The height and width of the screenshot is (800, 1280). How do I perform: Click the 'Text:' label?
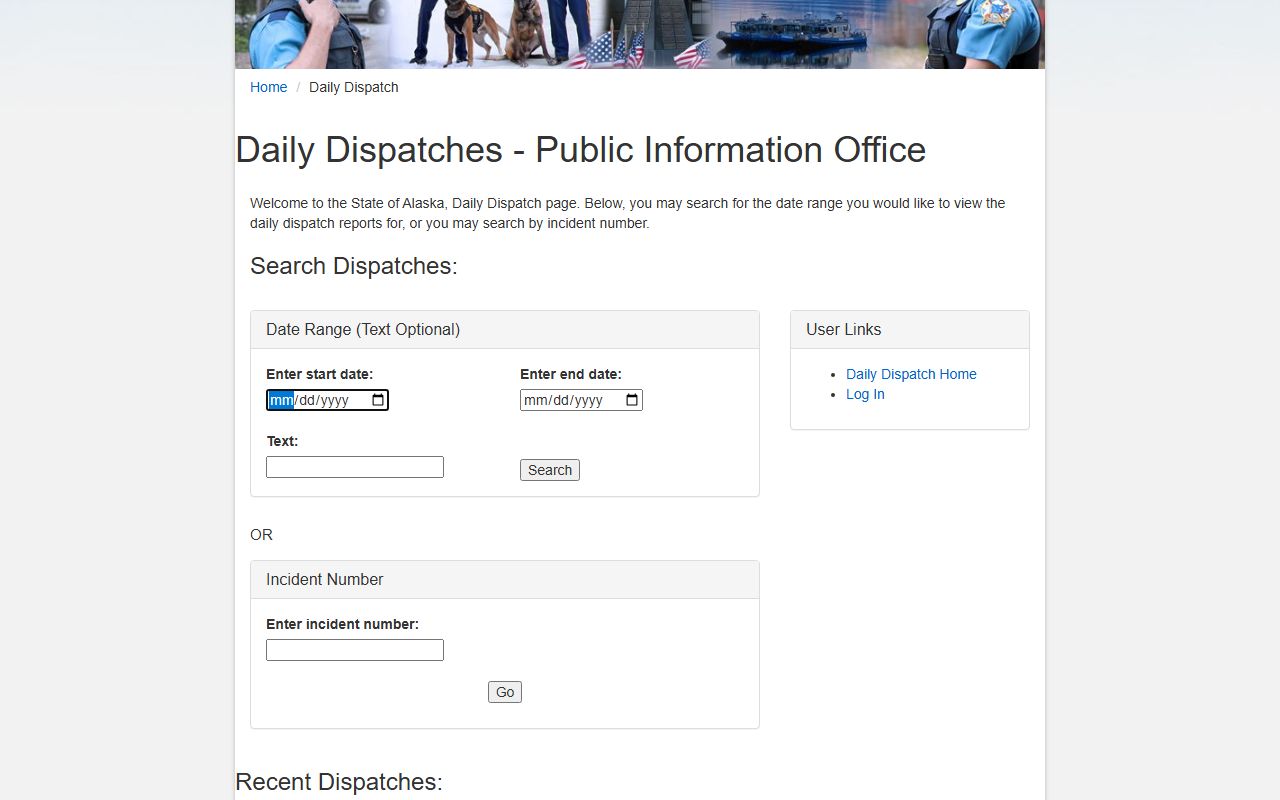282,441
